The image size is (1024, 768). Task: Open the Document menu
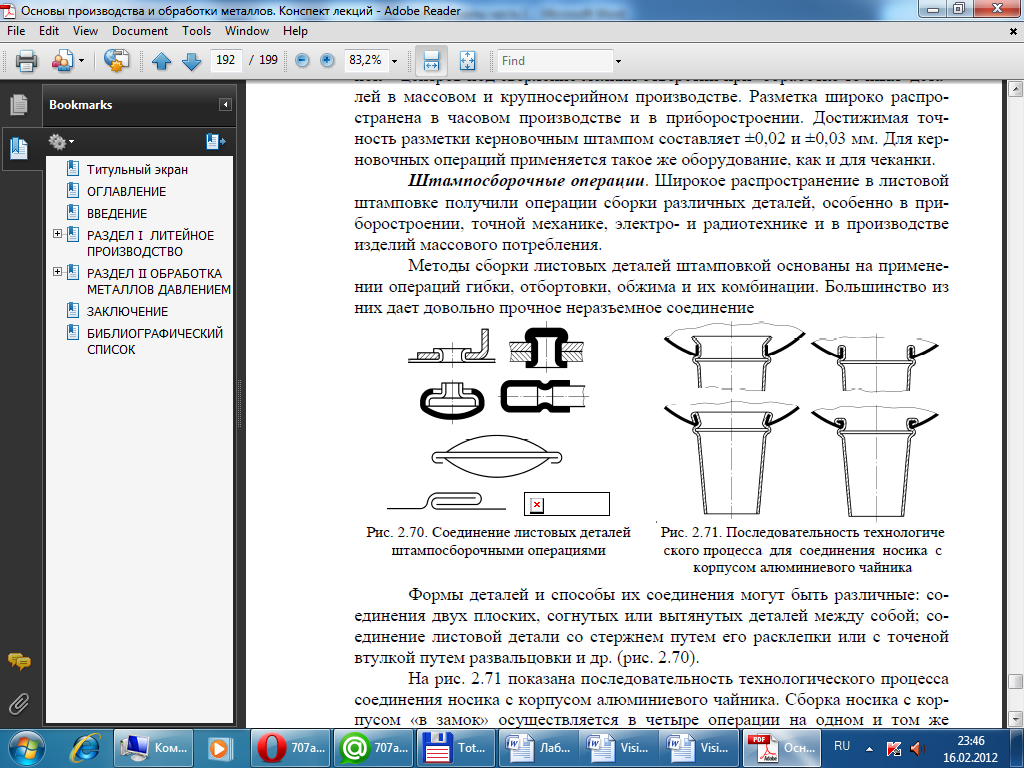(x=139, y=31)
